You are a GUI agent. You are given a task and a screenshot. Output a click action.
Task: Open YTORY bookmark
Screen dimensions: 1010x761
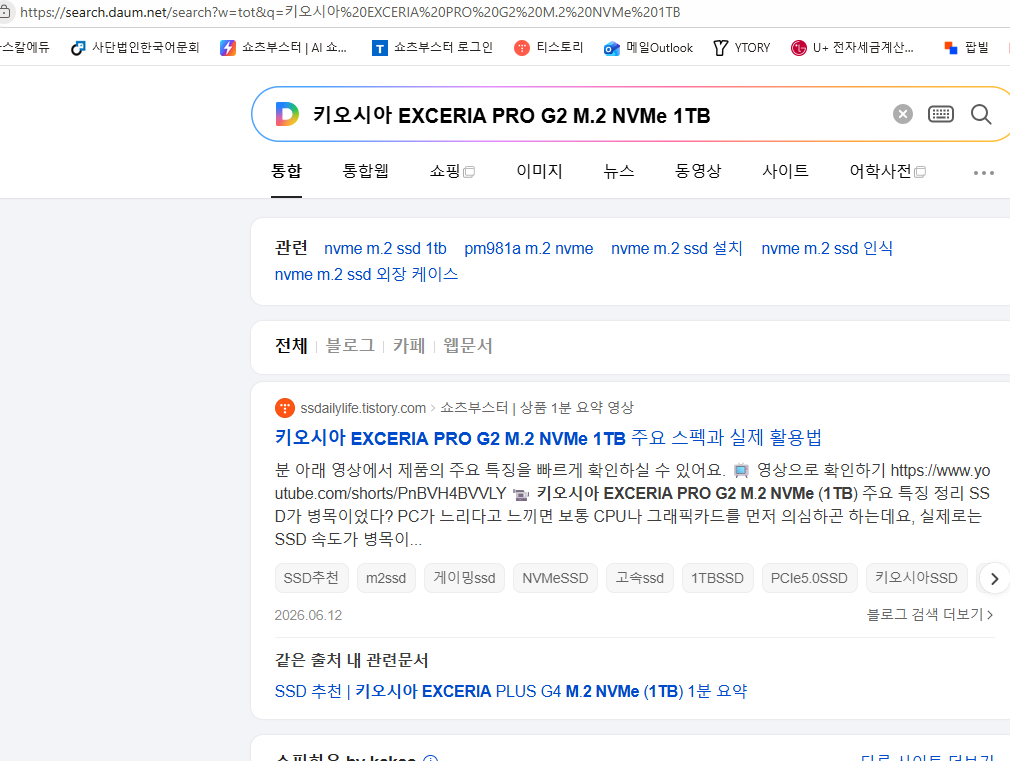[741, 48]
